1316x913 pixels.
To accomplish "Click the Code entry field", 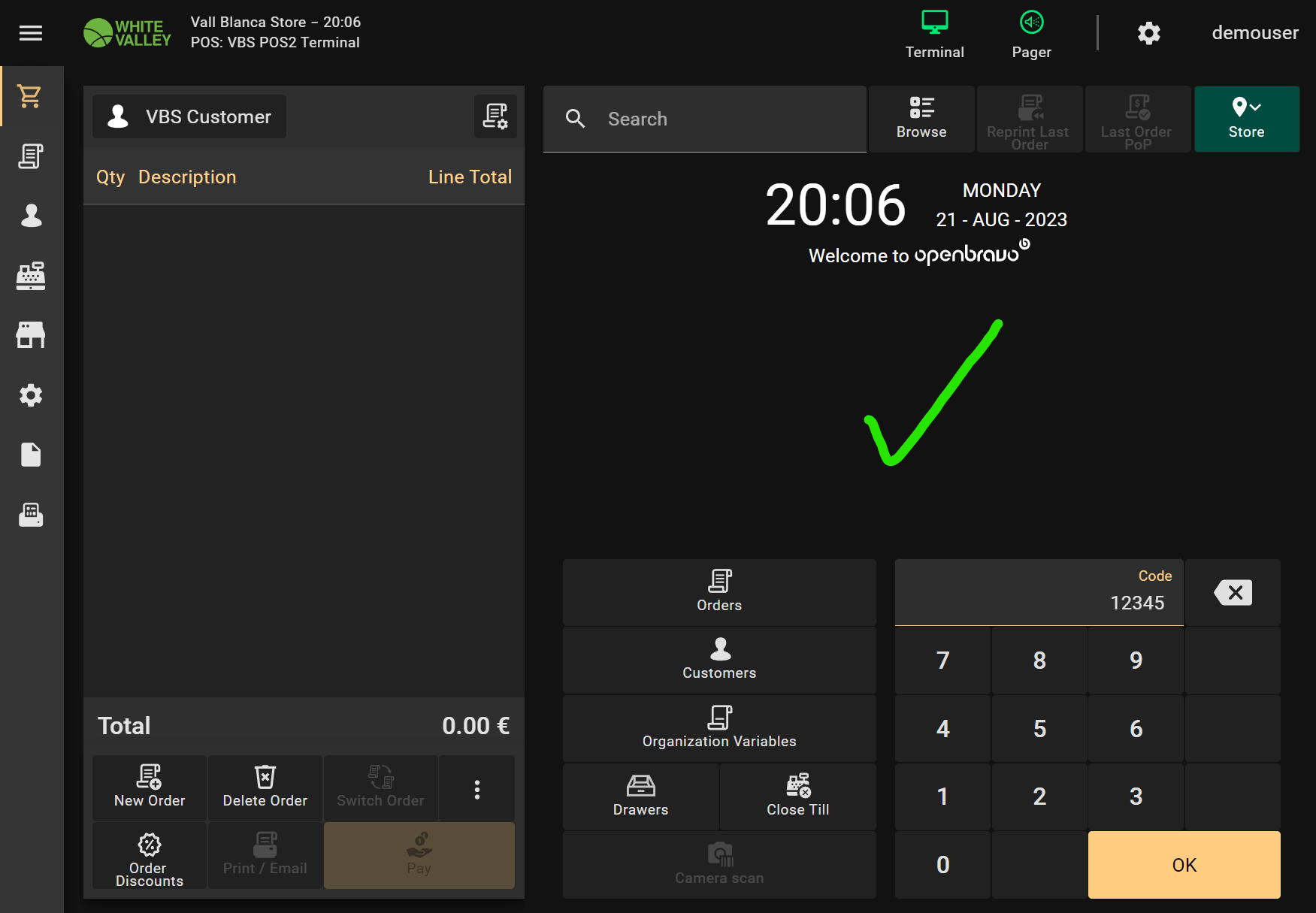I will point(1039,592).
